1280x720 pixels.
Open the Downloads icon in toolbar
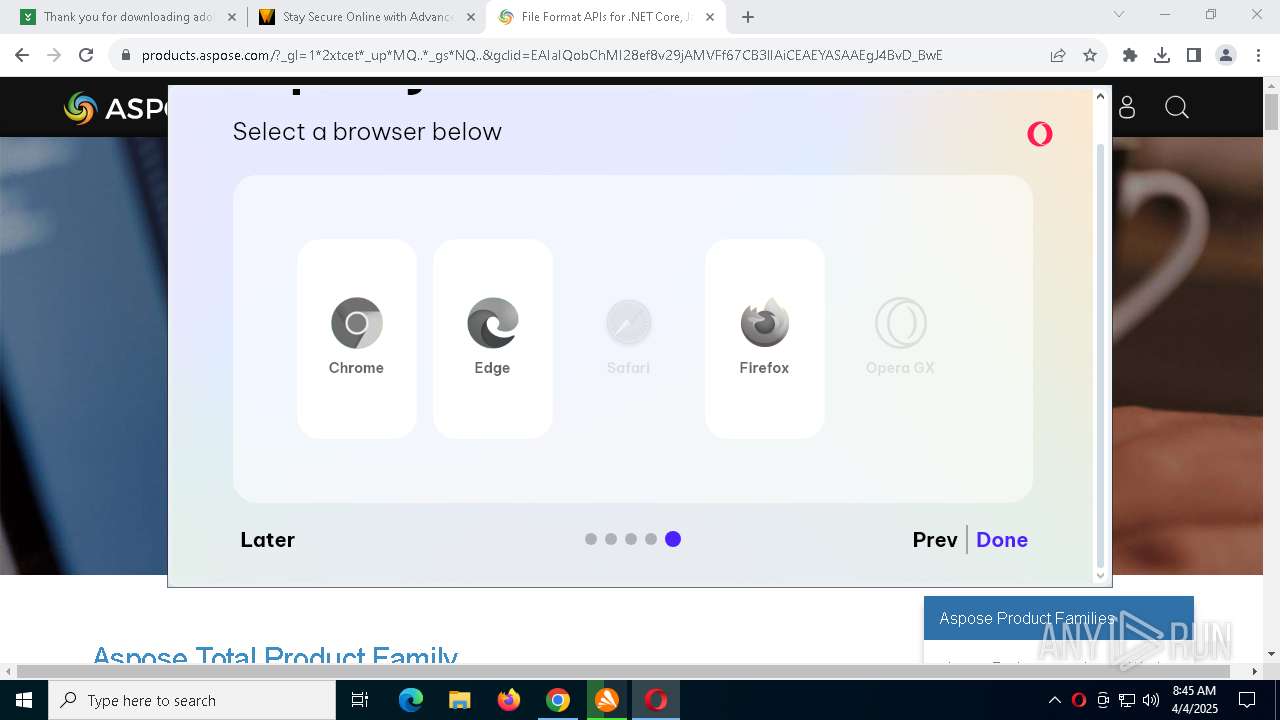[1162, 55]
